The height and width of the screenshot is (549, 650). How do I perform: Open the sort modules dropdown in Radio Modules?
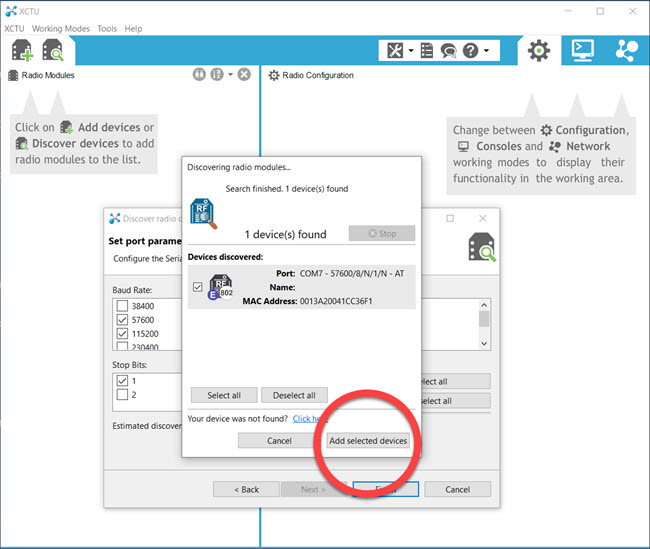click(230, 75)
